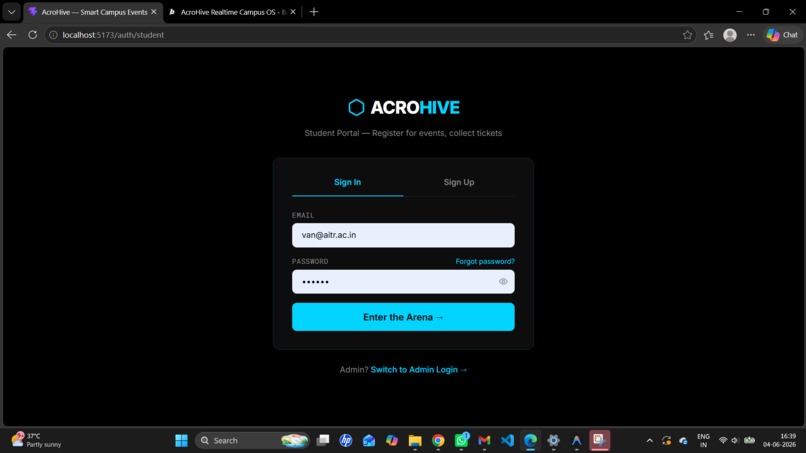
Task: Open Settings gear from taskbar
Action: point(553,441)
